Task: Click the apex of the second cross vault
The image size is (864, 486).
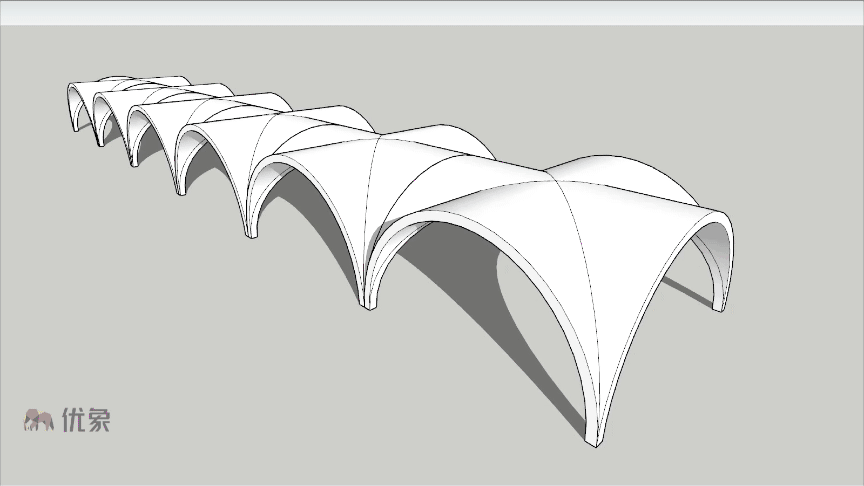Action: pyautogui.click(x=371, y=139)
